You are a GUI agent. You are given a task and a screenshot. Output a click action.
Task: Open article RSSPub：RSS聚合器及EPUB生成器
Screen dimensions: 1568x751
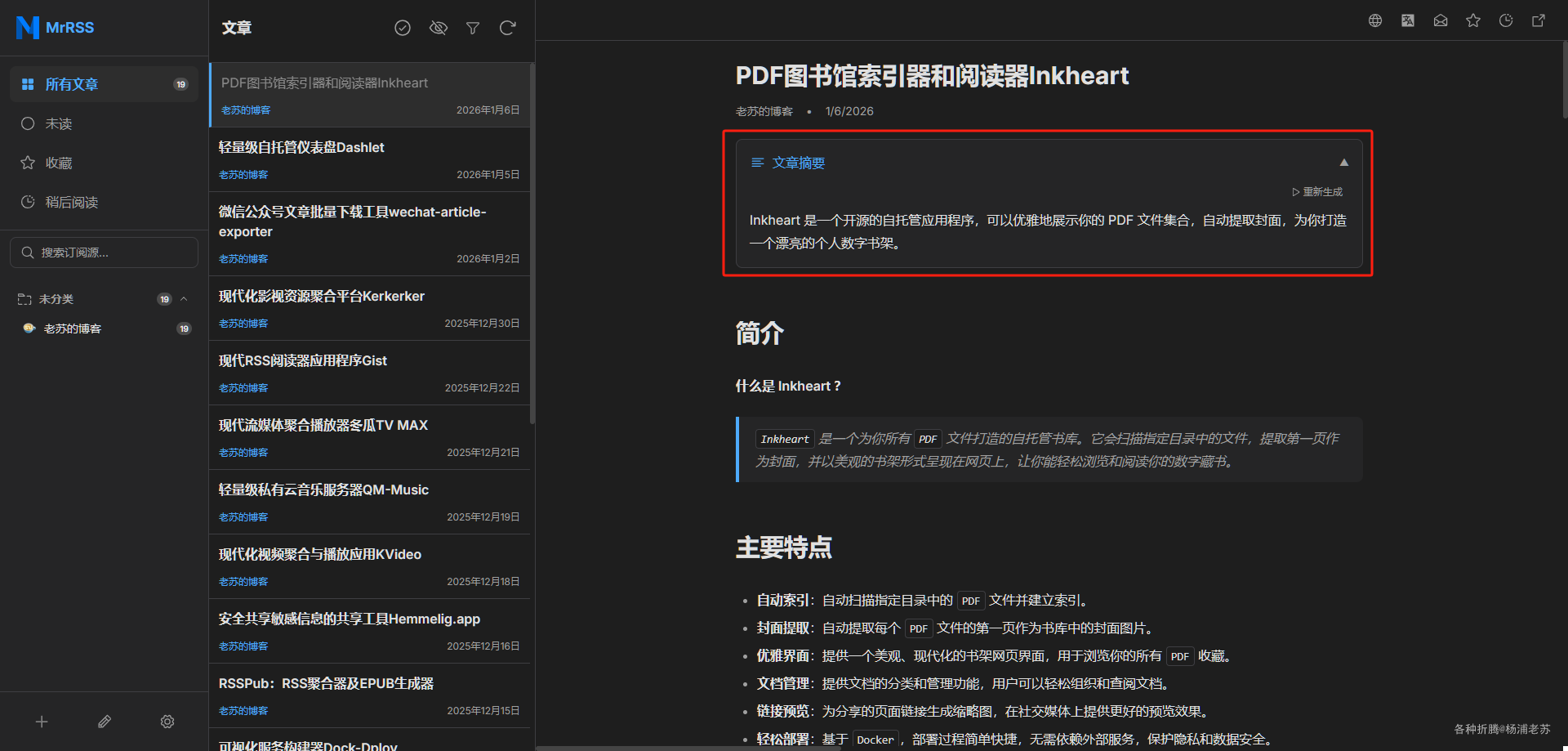click(369, 695)
